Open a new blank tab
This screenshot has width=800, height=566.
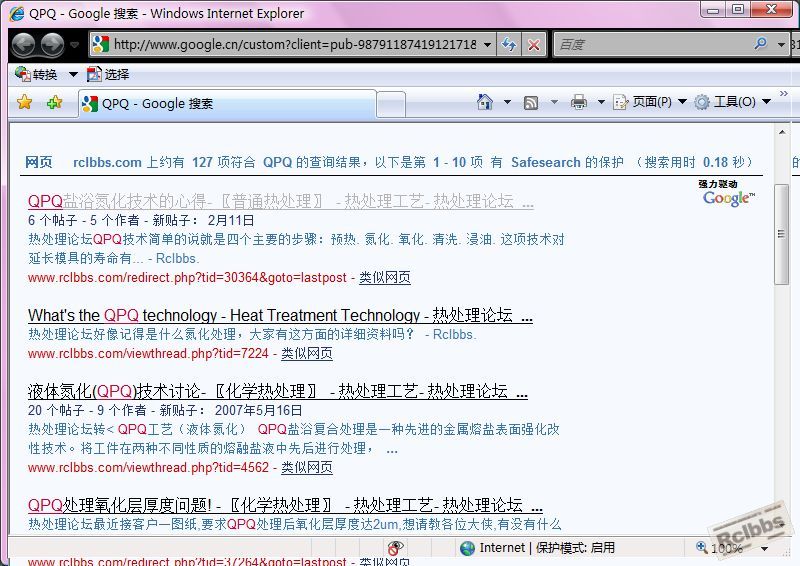pyautogui.click(x=391, y=105)
